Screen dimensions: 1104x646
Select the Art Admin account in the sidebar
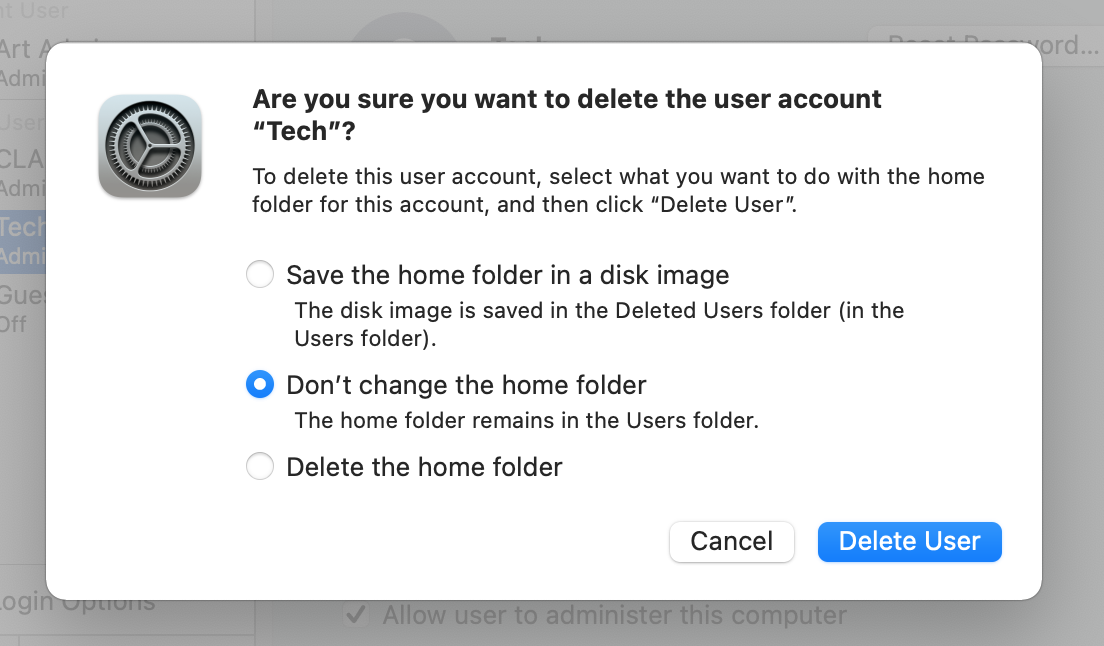coord(23,63)
